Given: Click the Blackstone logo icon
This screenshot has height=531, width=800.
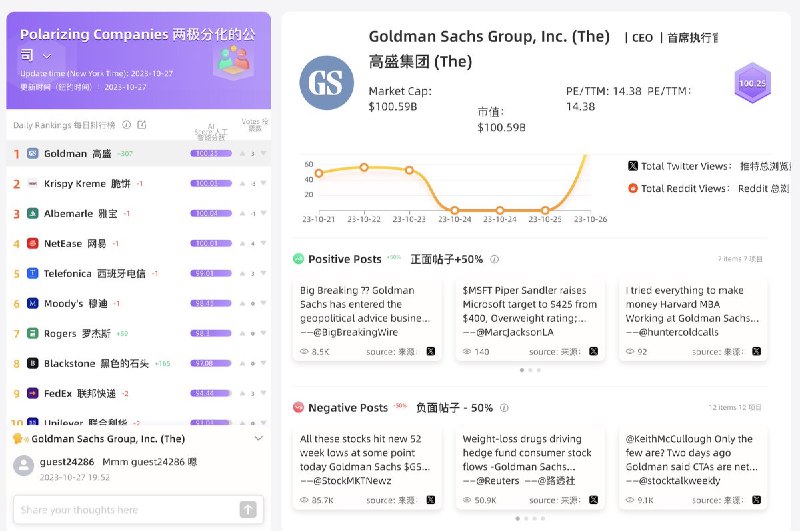Looking at the screenshot, I should [33, 363].
